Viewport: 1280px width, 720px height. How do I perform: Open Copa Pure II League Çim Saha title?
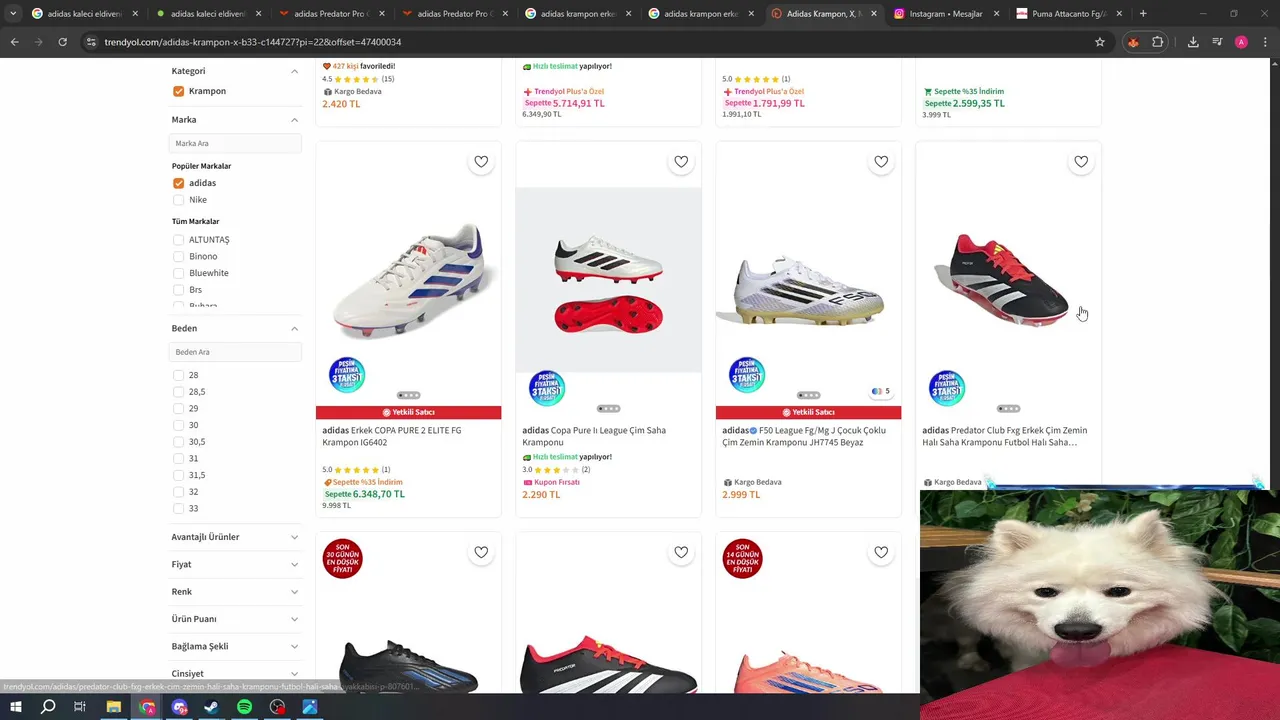click(x=594, y=436)
